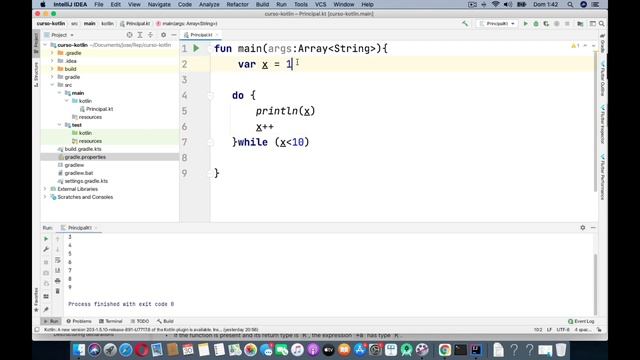Image resolution: width=640 pixels, height=360 pixels.
Task: Print the Run console output
Action: [58, 281]
